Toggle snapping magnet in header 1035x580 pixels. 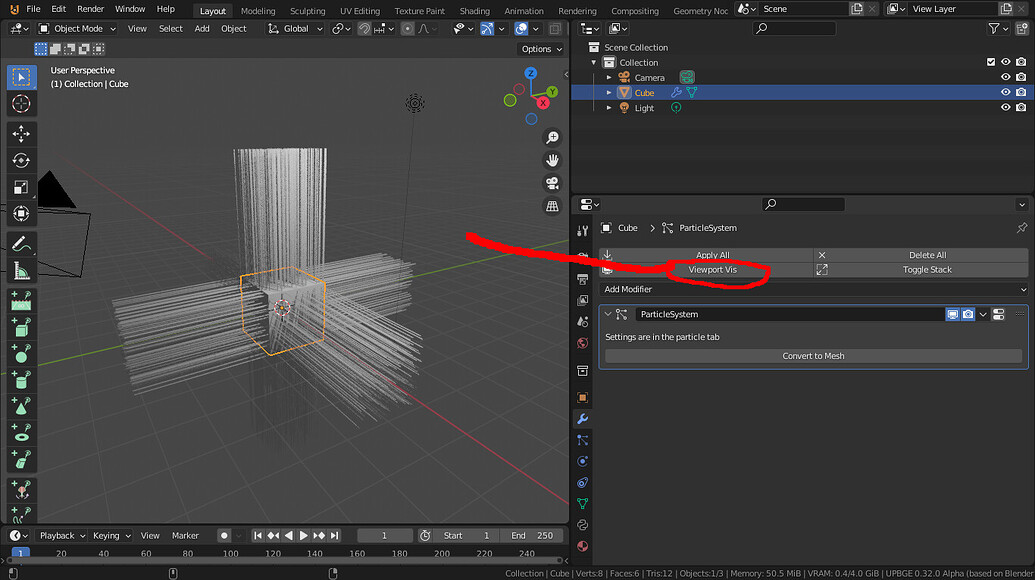click(x=364, y=28)
